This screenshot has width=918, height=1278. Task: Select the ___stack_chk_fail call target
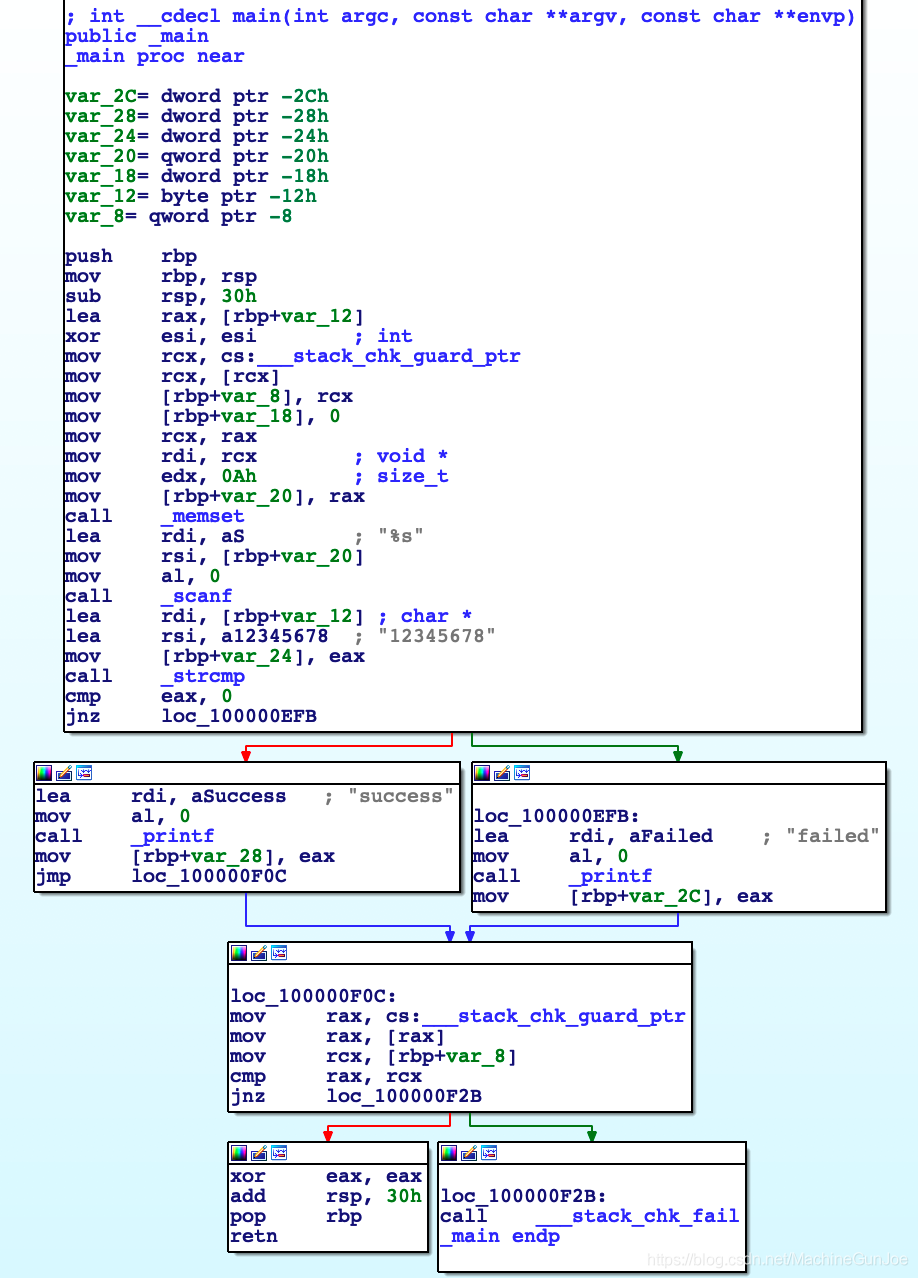pyautogui.click(x=637, y=1216)
